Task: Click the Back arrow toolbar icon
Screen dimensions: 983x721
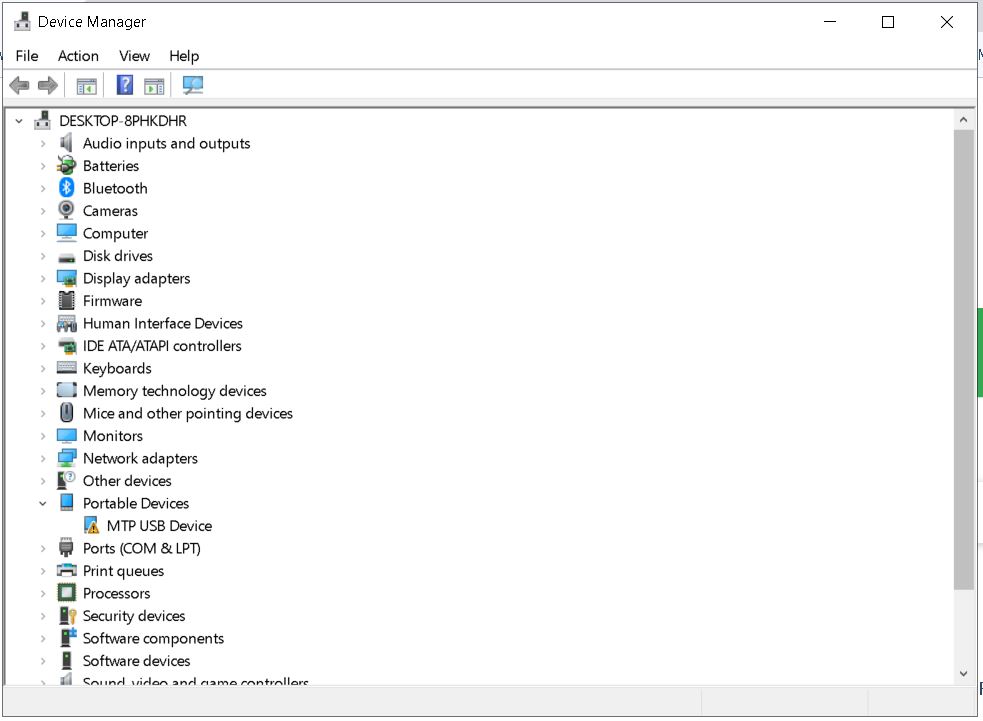Action: [x=19, y=85]
